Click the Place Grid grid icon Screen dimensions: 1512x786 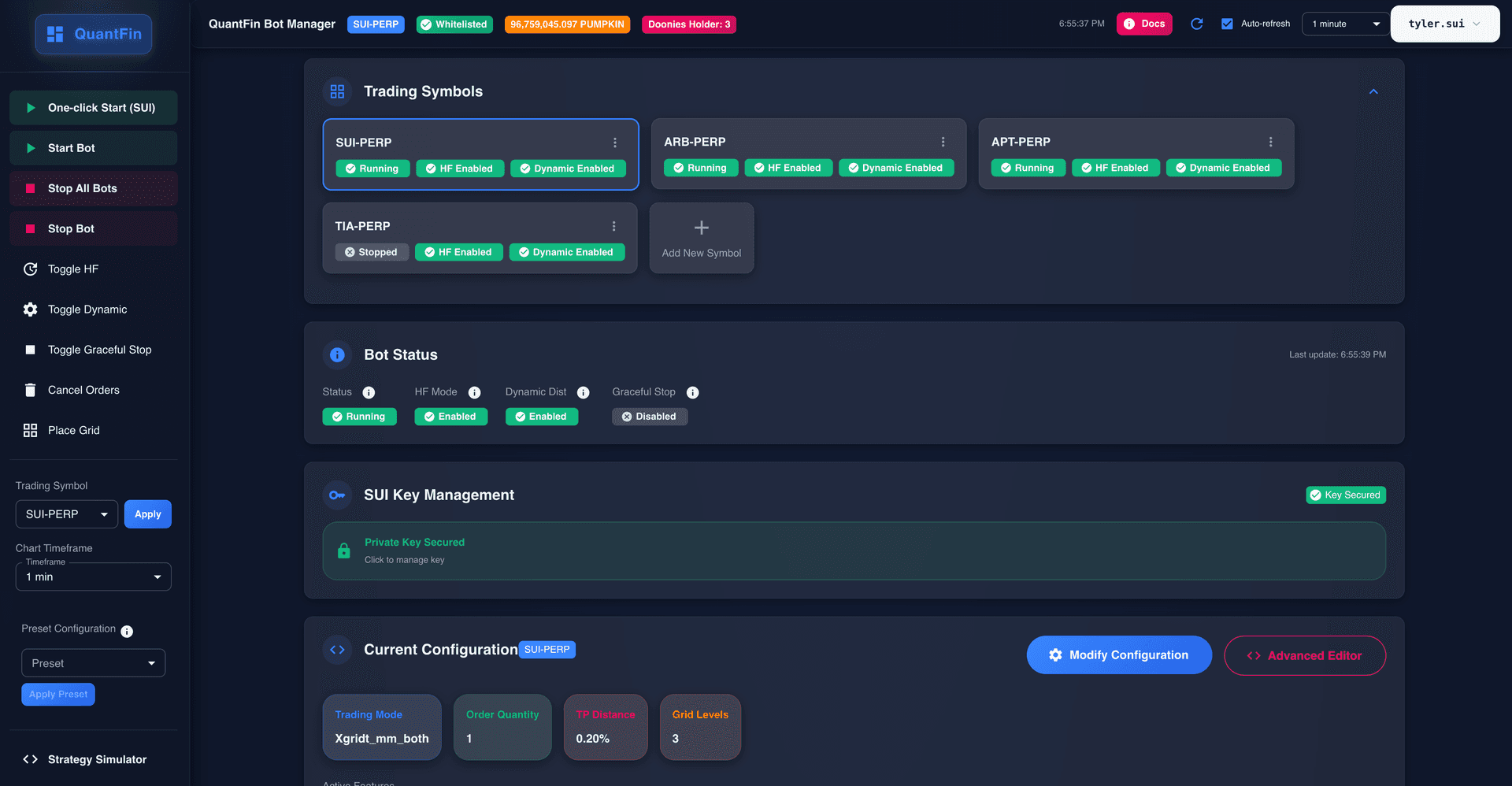click(x=30, y=430)
